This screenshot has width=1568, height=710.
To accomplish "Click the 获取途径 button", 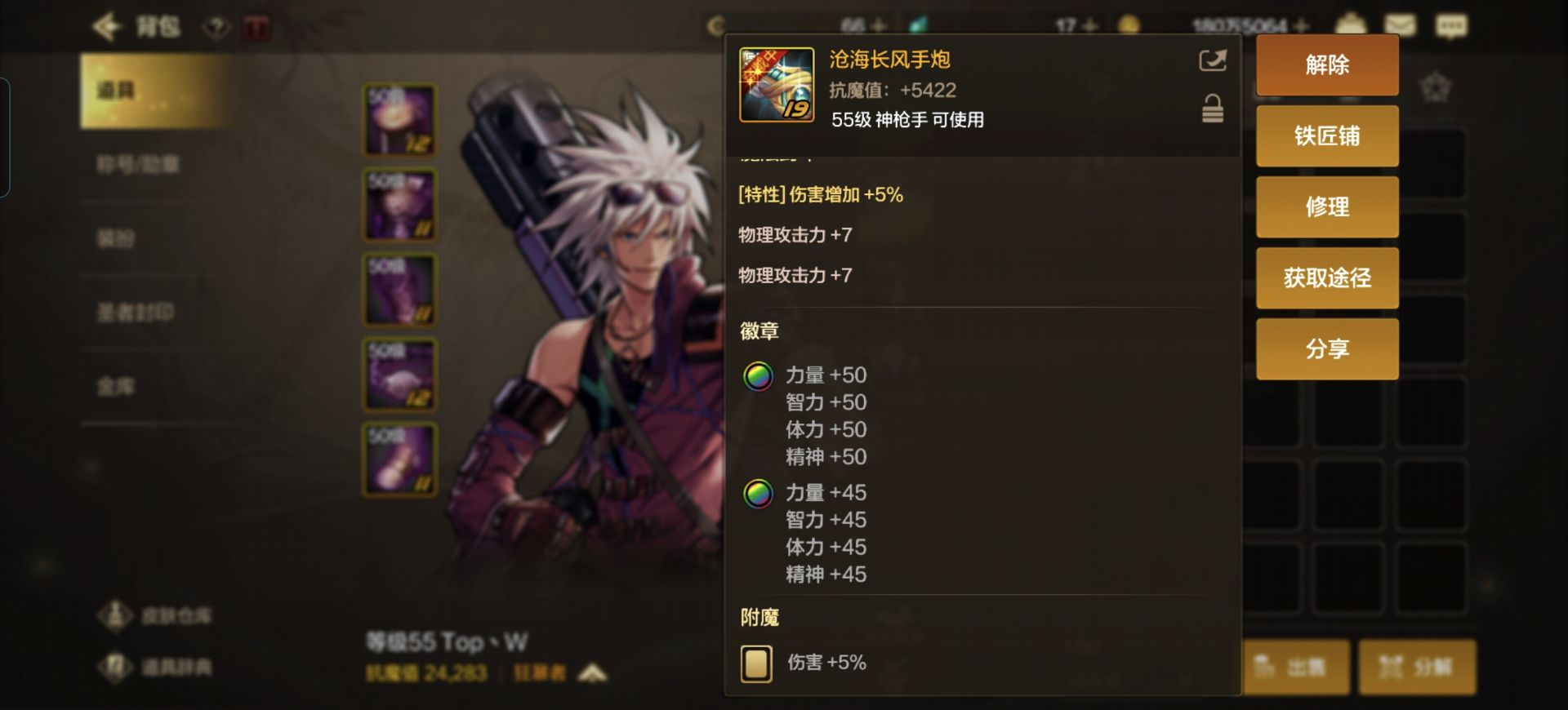I will [1327, 278].
